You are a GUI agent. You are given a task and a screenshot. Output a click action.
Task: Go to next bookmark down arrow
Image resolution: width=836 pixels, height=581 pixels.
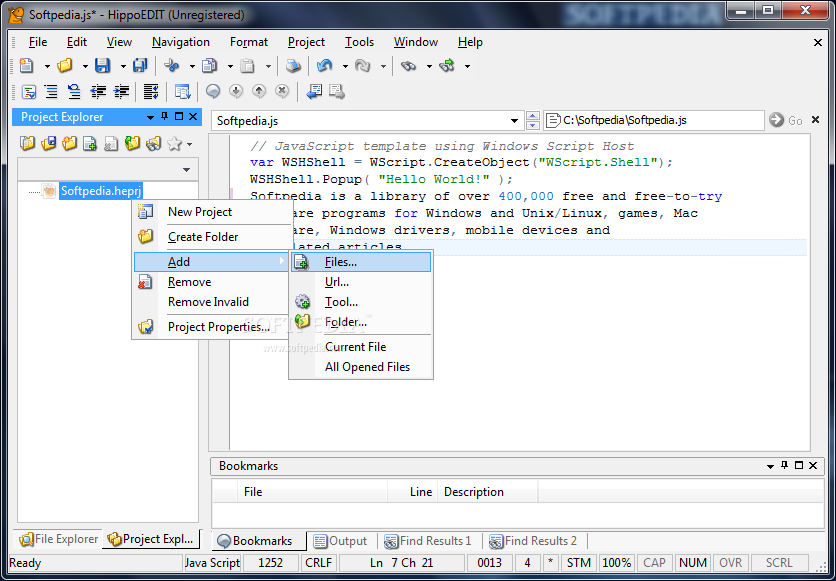pyautogui.click(x=236, y=92)
